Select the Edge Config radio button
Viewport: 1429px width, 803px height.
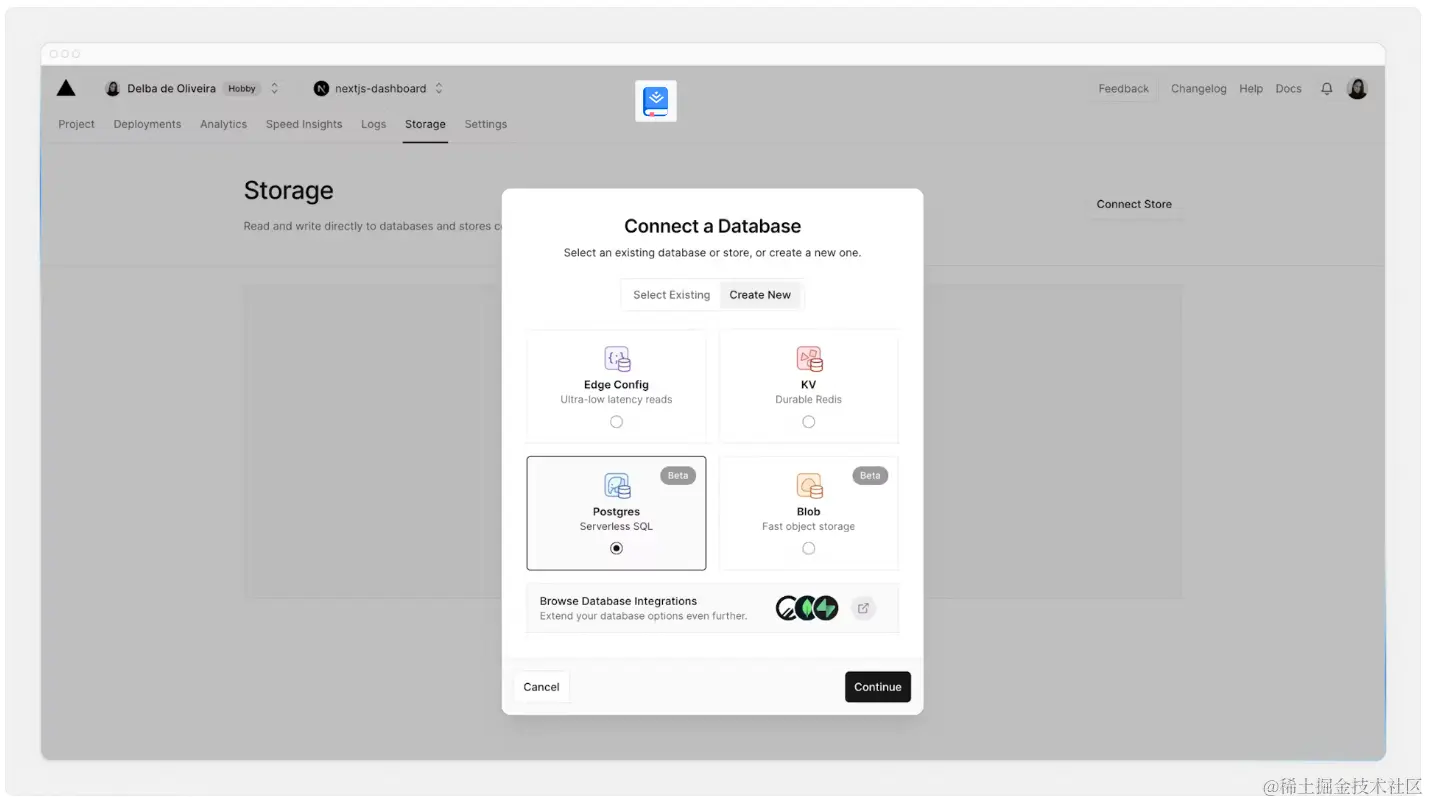point(616,422)
